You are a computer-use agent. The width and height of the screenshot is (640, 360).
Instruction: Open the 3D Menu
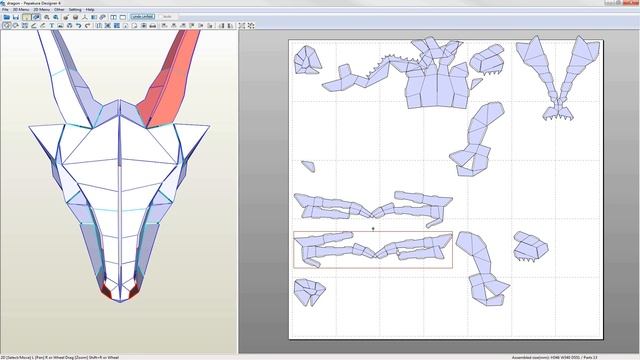pos(21,9)
